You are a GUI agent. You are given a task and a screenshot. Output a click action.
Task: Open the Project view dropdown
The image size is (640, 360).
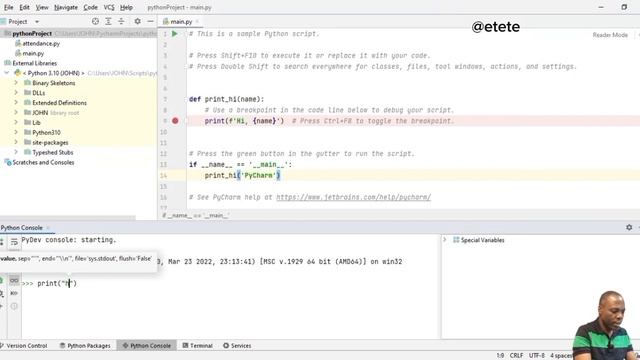coord(37,22)
